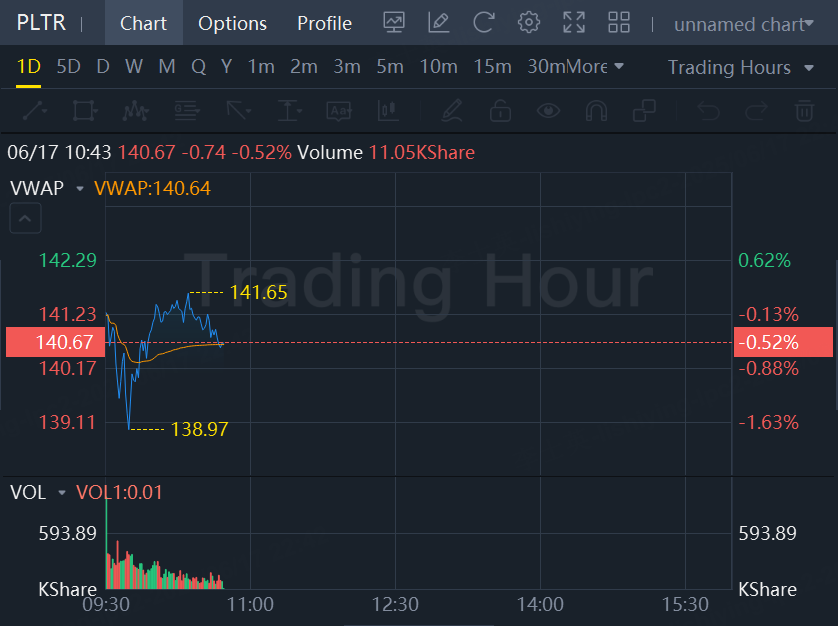Expand the unnamed chart dropdown
Viewport: 838px width, 626px height.
(743, 24)
